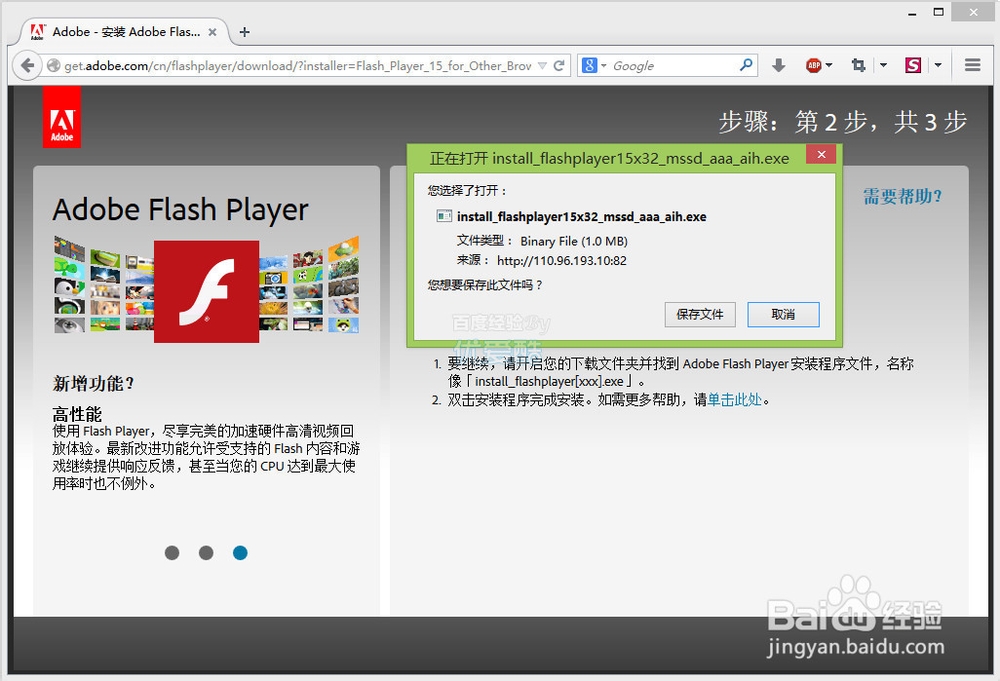The width and height of the screenshot is (1000, 681).
Task: Expand the dropdown beside the S icon
Action: (x=937, y=65)
